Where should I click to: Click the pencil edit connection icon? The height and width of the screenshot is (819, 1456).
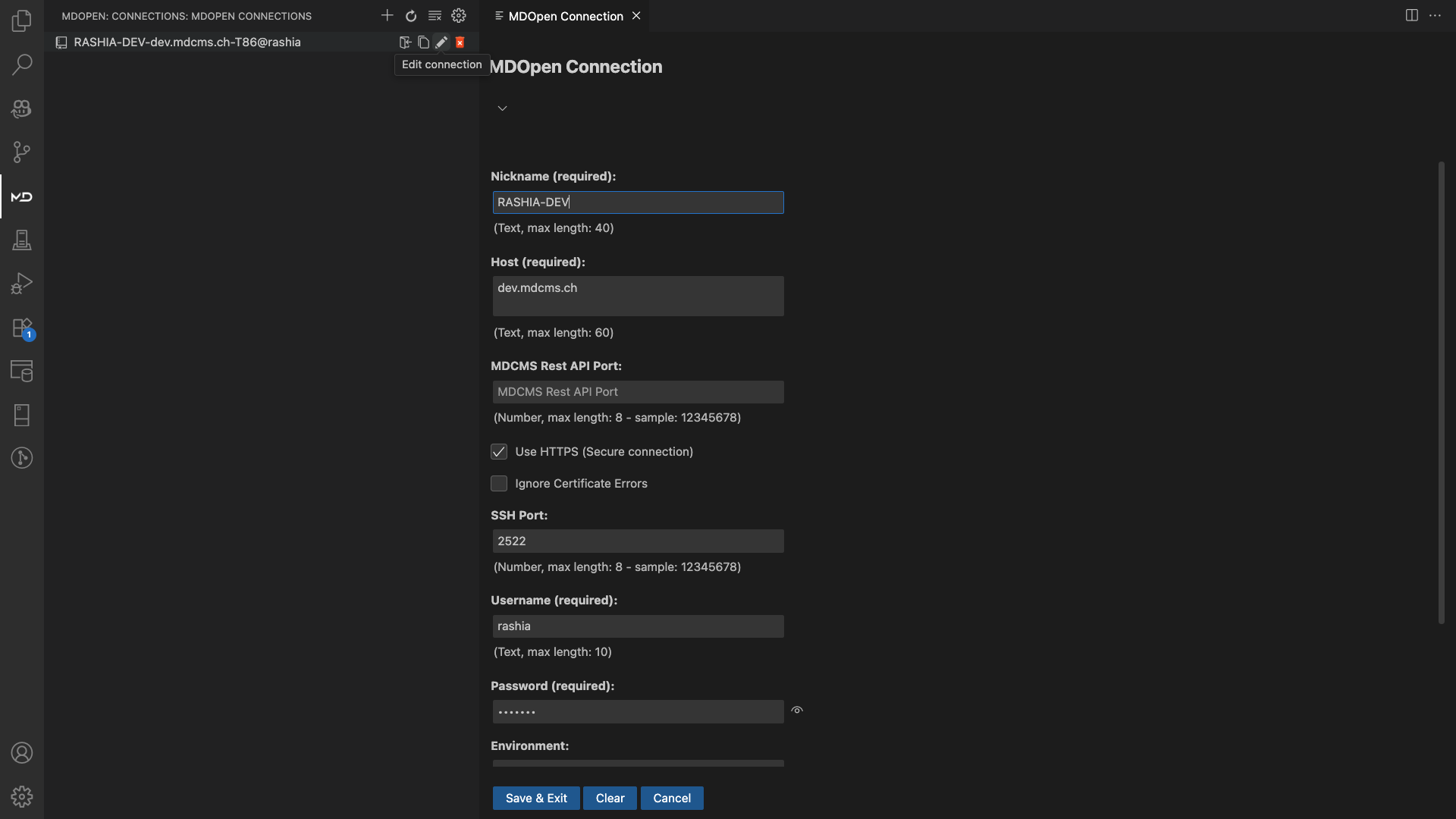(441, 42)
